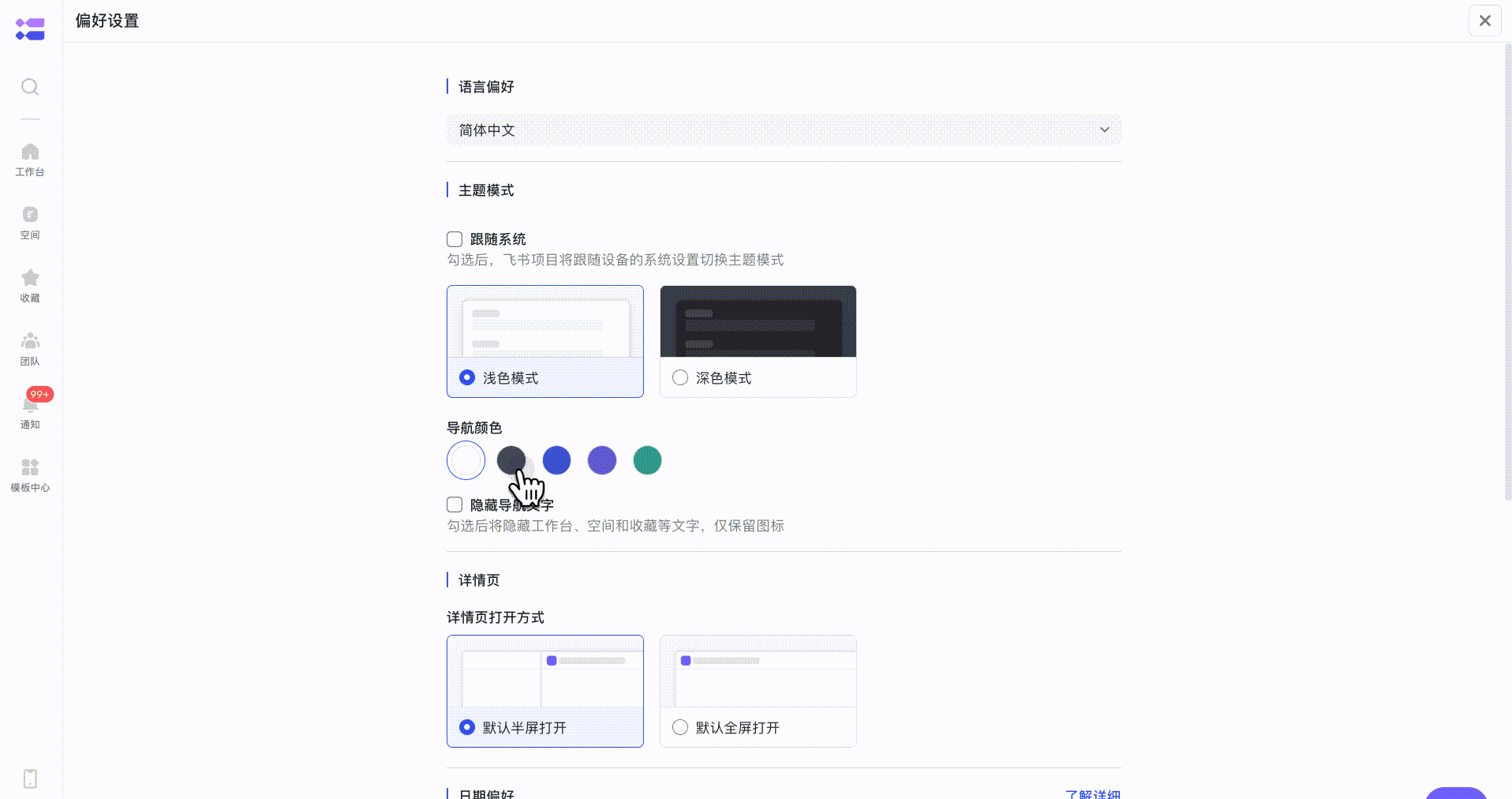Click the Feishu Project logo icon
This screenshot has height=799, width=1512.
(30, 29)
